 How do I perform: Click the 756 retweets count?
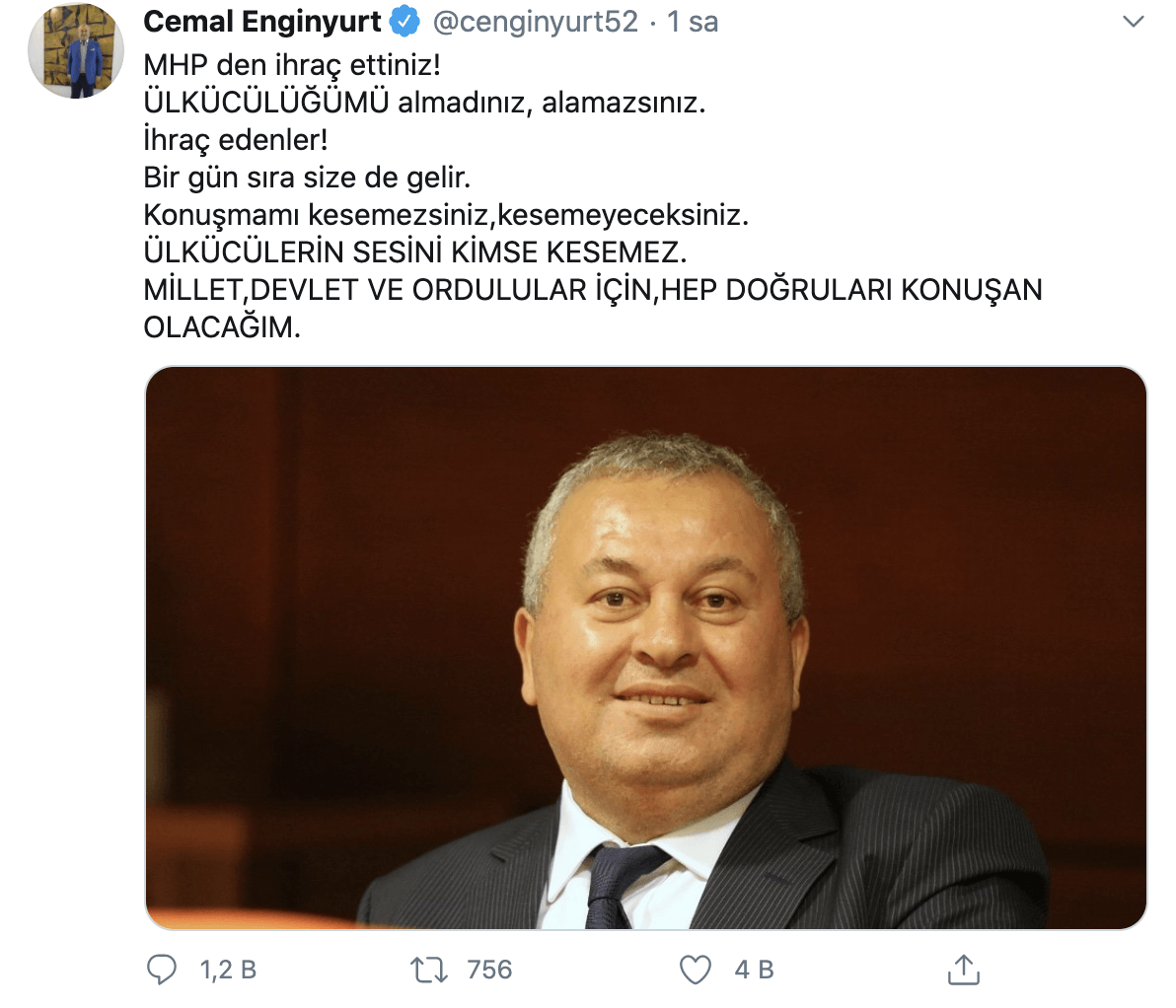(489, 970)
